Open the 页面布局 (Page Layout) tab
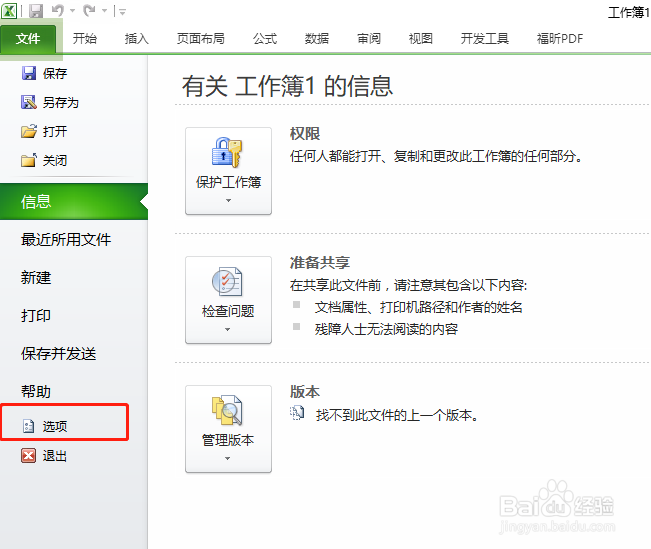 click(201, 39)
